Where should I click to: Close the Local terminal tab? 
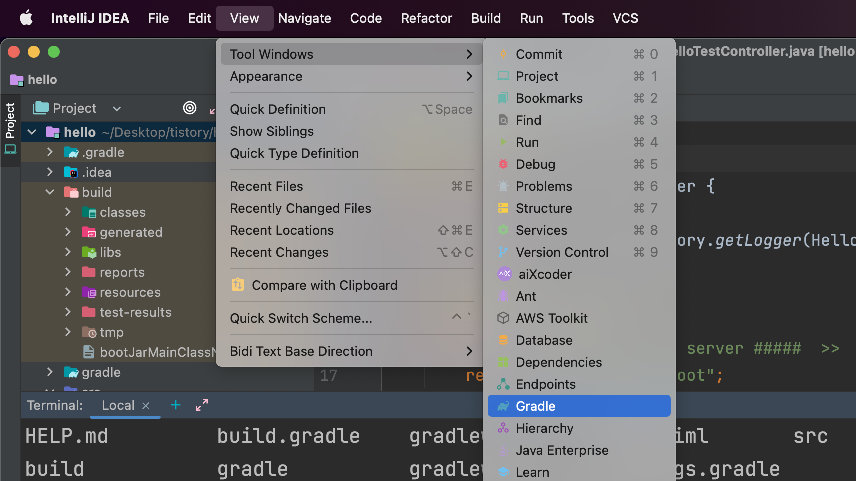click(x=146, y=406)
